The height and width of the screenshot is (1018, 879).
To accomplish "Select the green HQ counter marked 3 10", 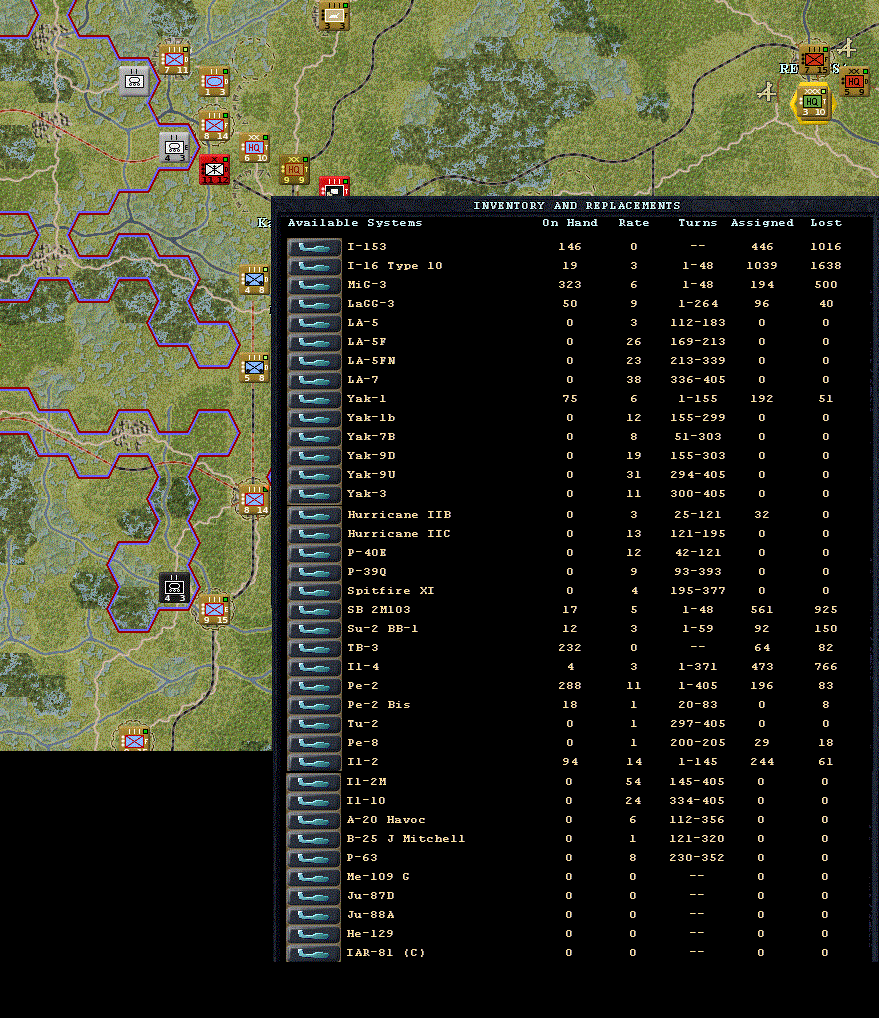I will pos(812,103).
